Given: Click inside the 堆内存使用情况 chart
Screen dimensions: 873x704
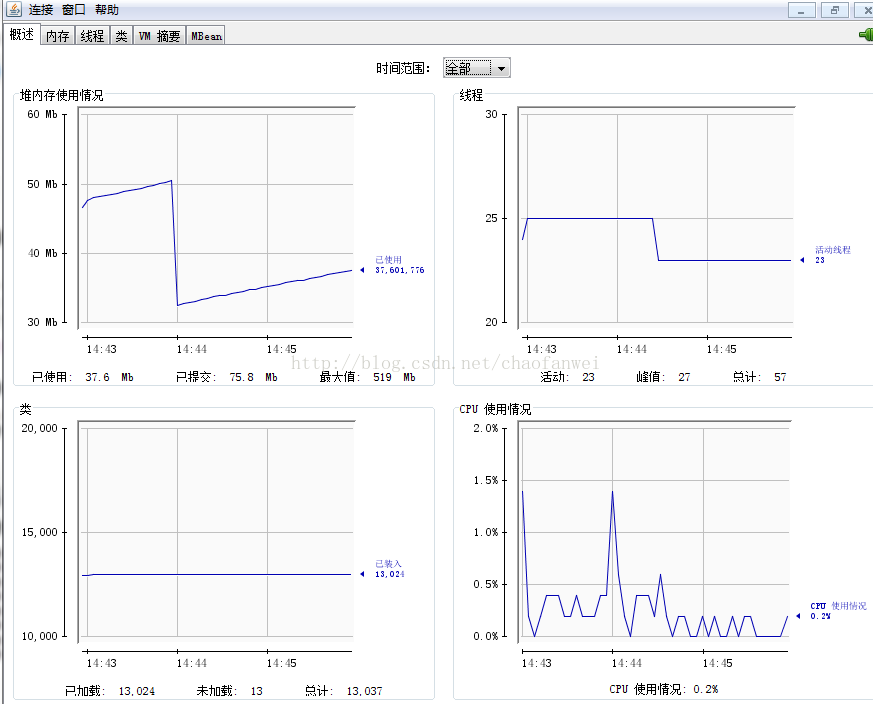Looking at the screenshot, I should (x=217, y=218).
